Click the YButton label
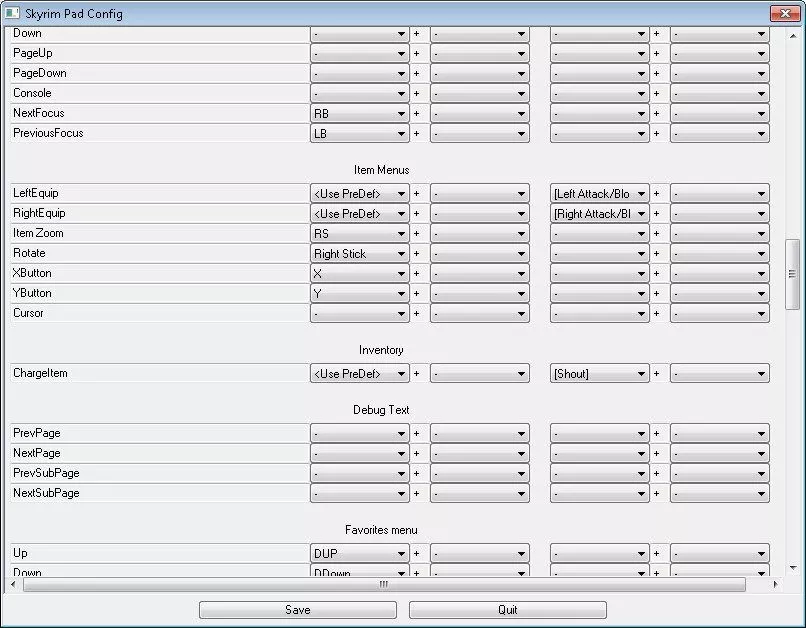 [32, 293]
